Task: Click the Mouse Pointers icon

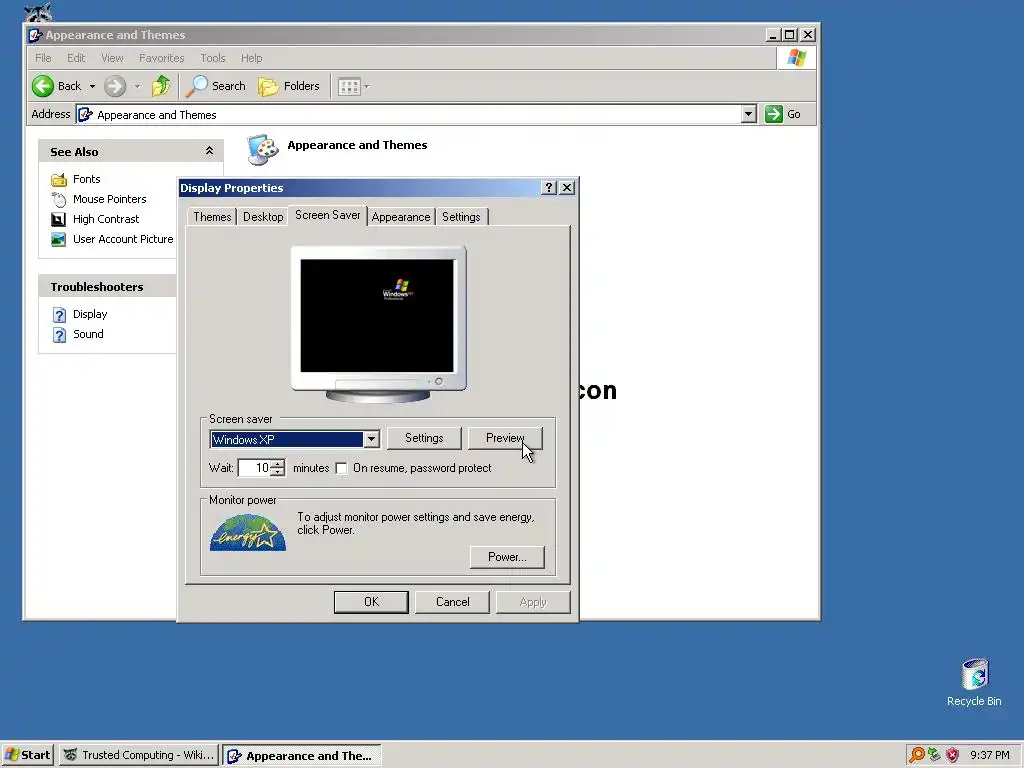Action: [59, 199]
